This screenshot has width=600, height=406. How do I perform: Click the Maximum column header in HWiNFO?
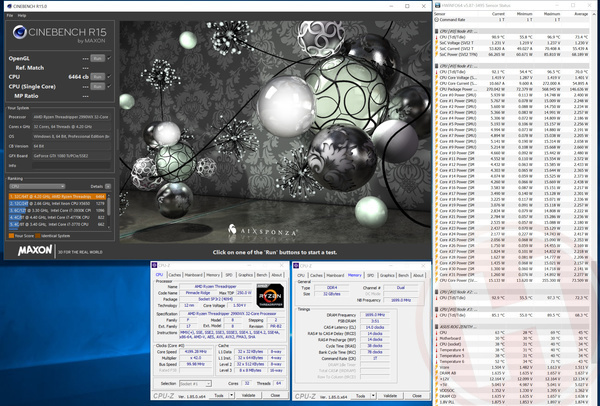pyautogui.click(x=552, y=14)
